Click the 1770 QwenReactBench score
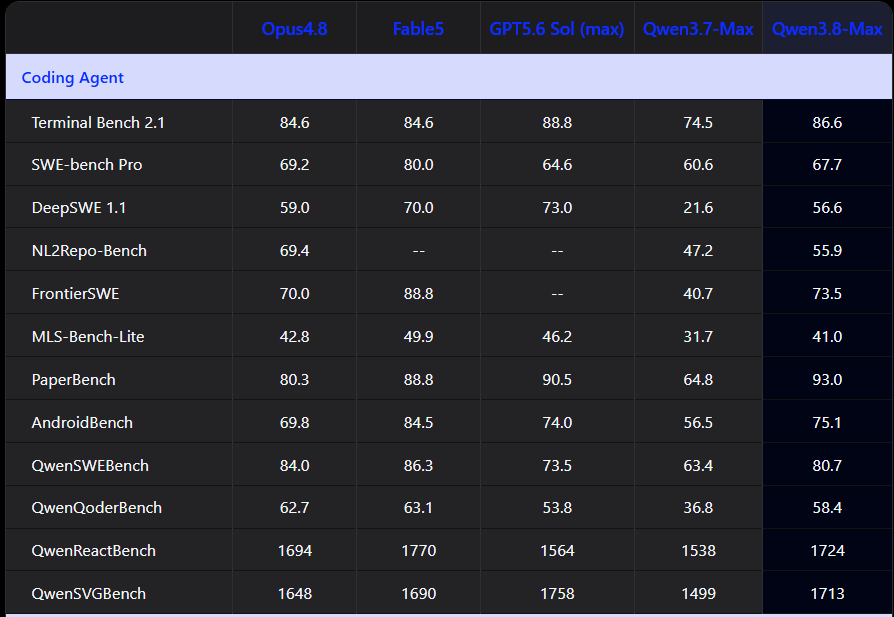 coord(418,551)
